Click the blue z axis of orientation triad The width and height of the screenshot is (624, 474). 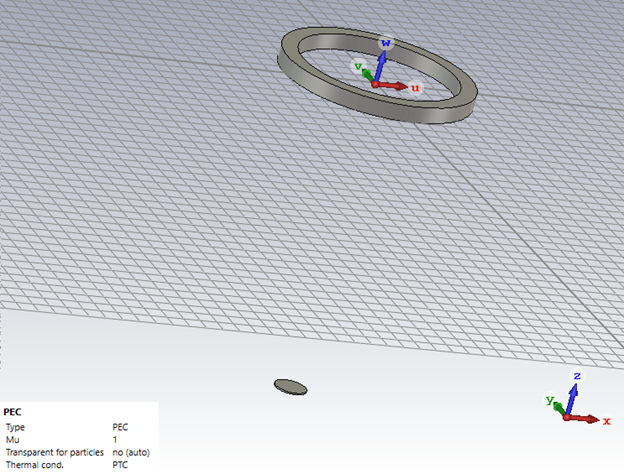coord(571,400)
